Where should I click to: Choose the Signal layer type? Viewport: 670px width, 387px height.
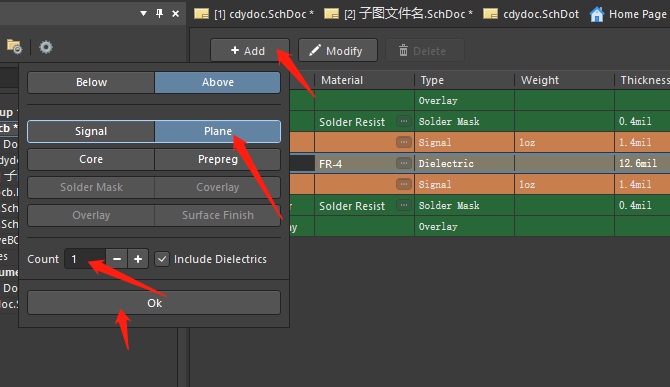(x=91, y=131)
